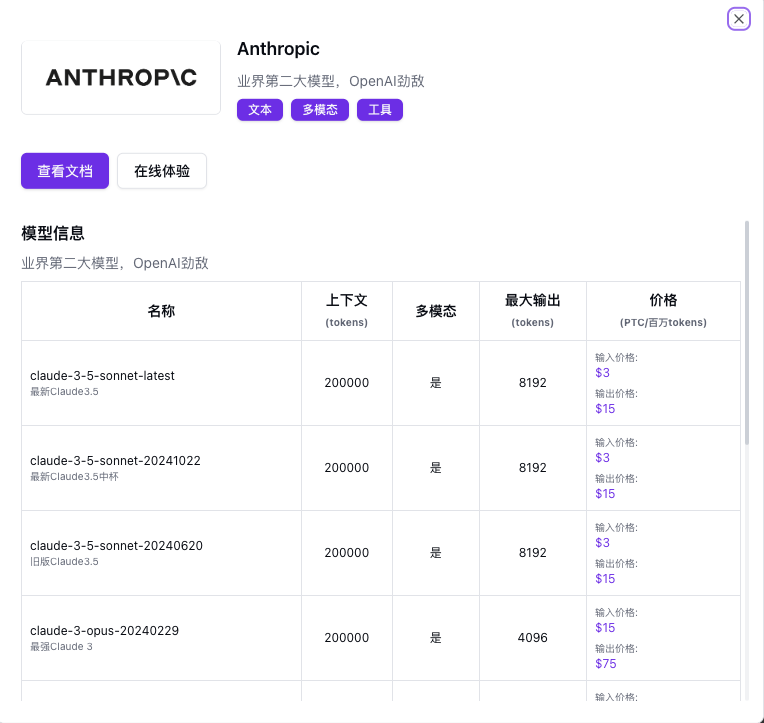Click the 多模态 column header
The image size is (764, 723).
click(x=436, y=311)
